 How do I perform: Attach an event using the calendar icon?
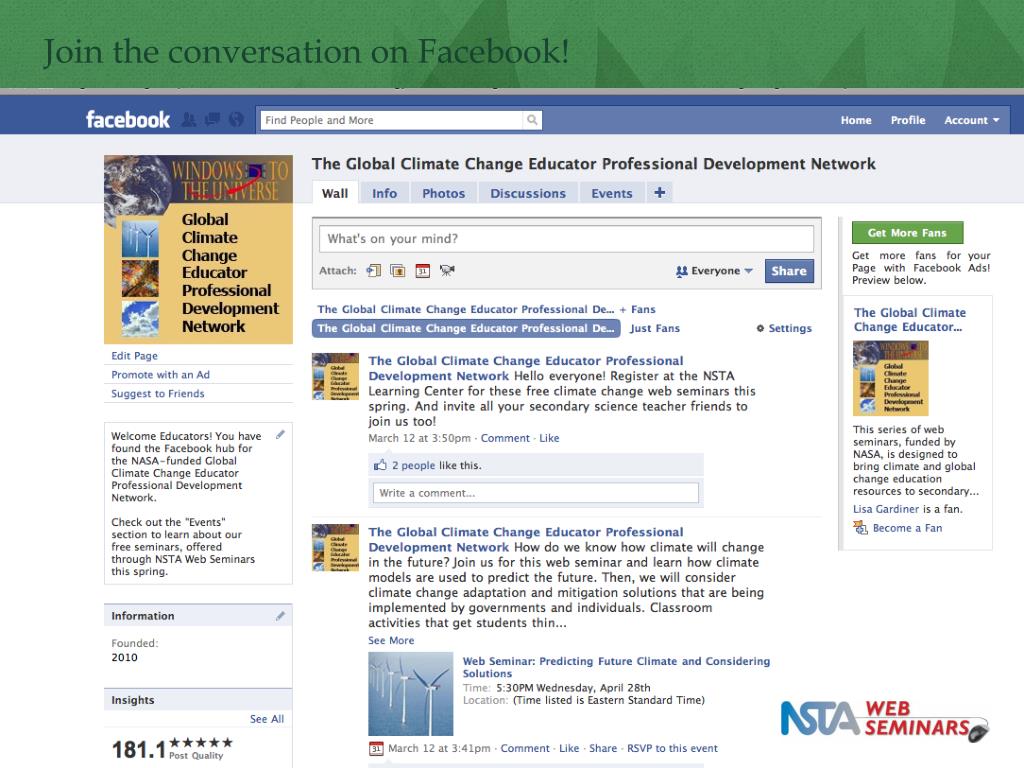(x=423, y=270)
